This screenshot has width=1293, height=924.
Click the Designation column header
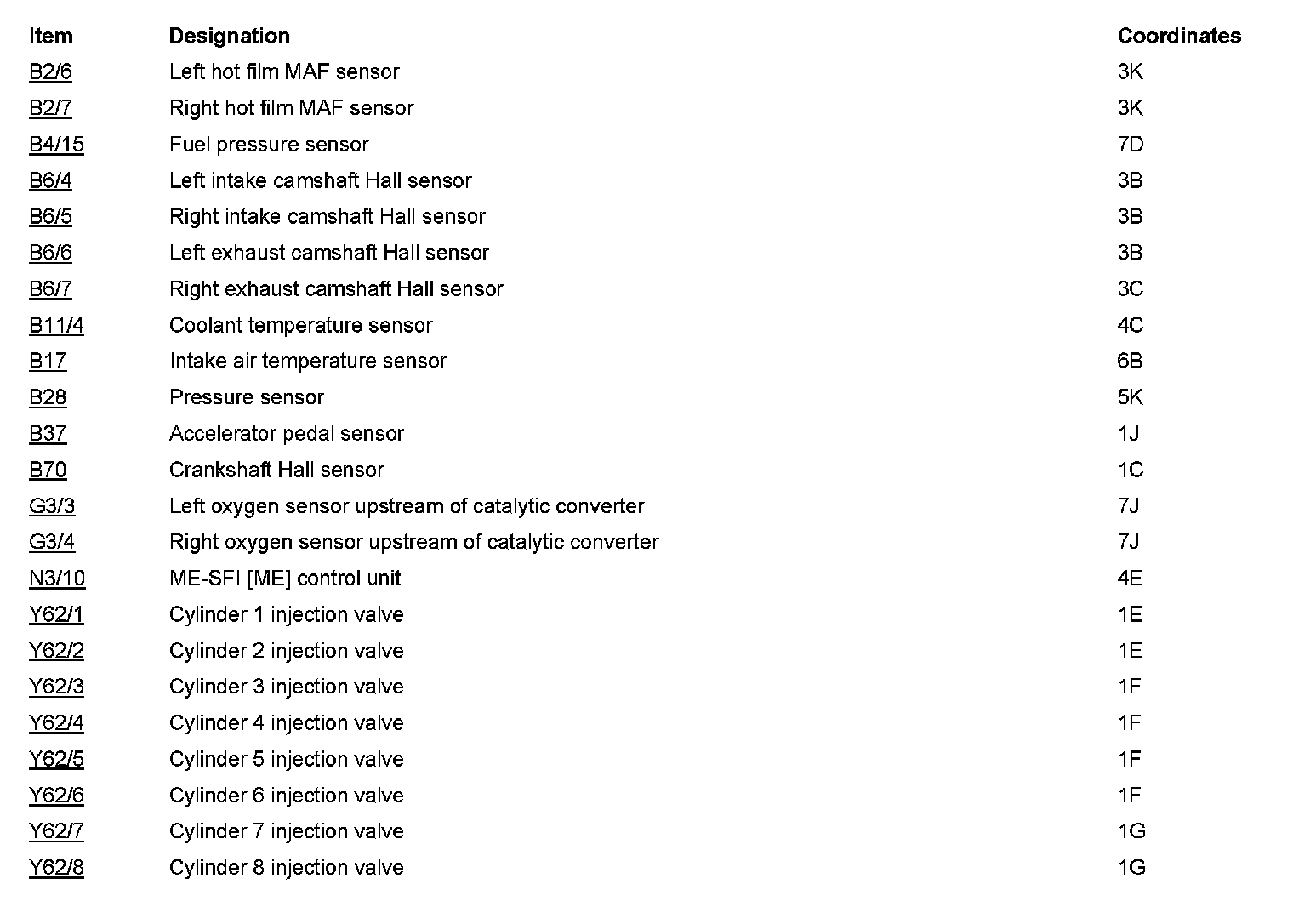tap(229, 36)
